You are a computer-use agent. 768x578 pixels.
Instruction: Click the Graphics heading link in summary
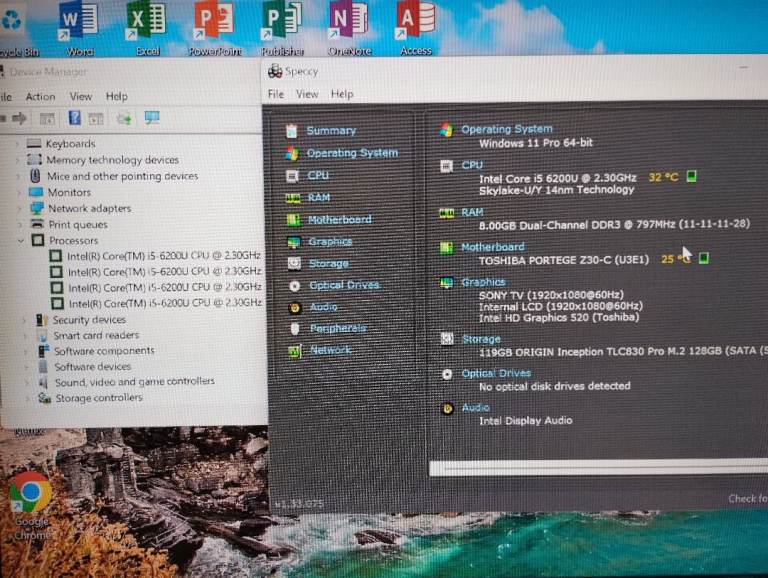point(483,283)
